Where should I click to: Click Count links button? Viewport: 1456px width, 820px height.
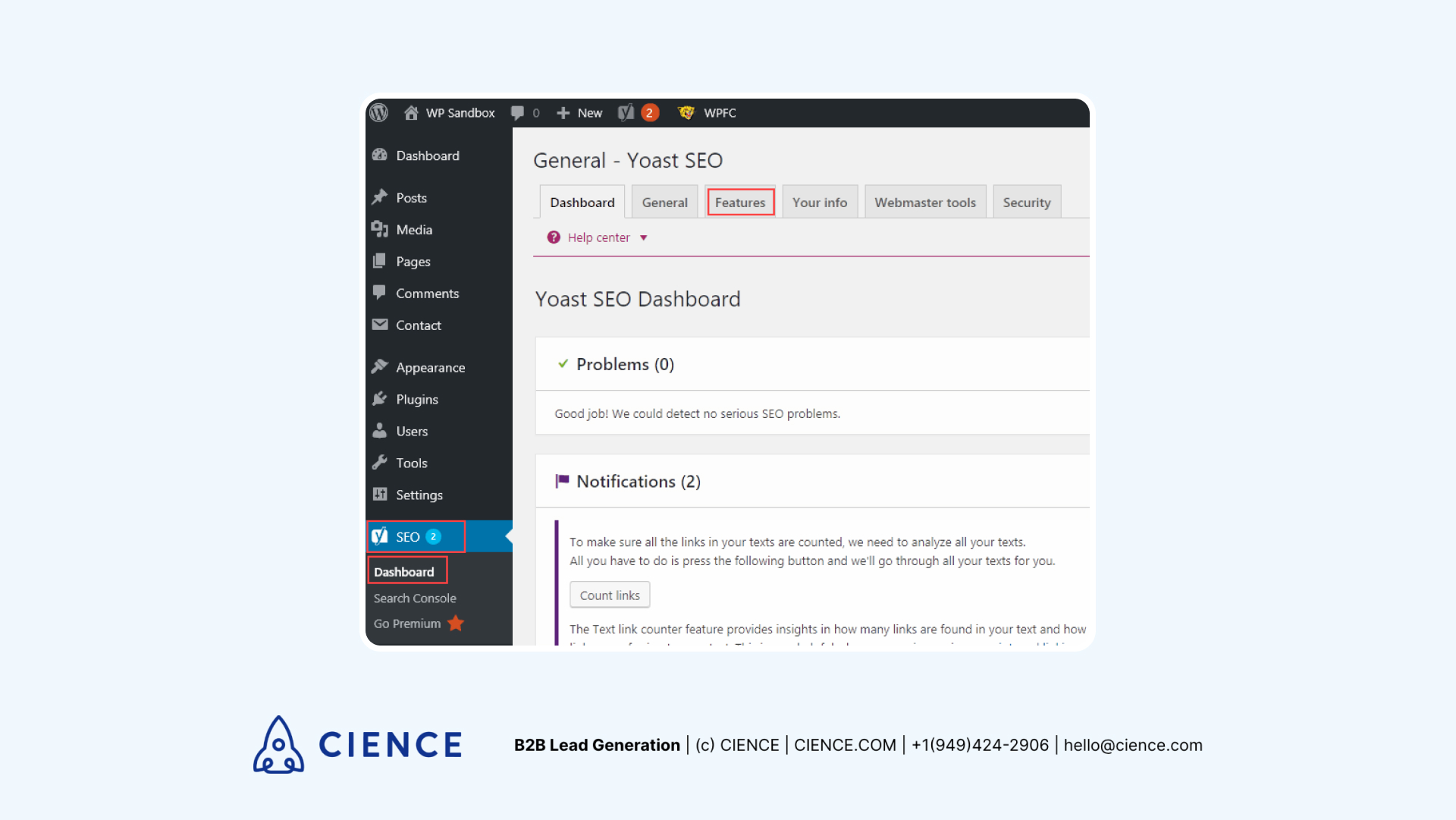click(610, 595)
